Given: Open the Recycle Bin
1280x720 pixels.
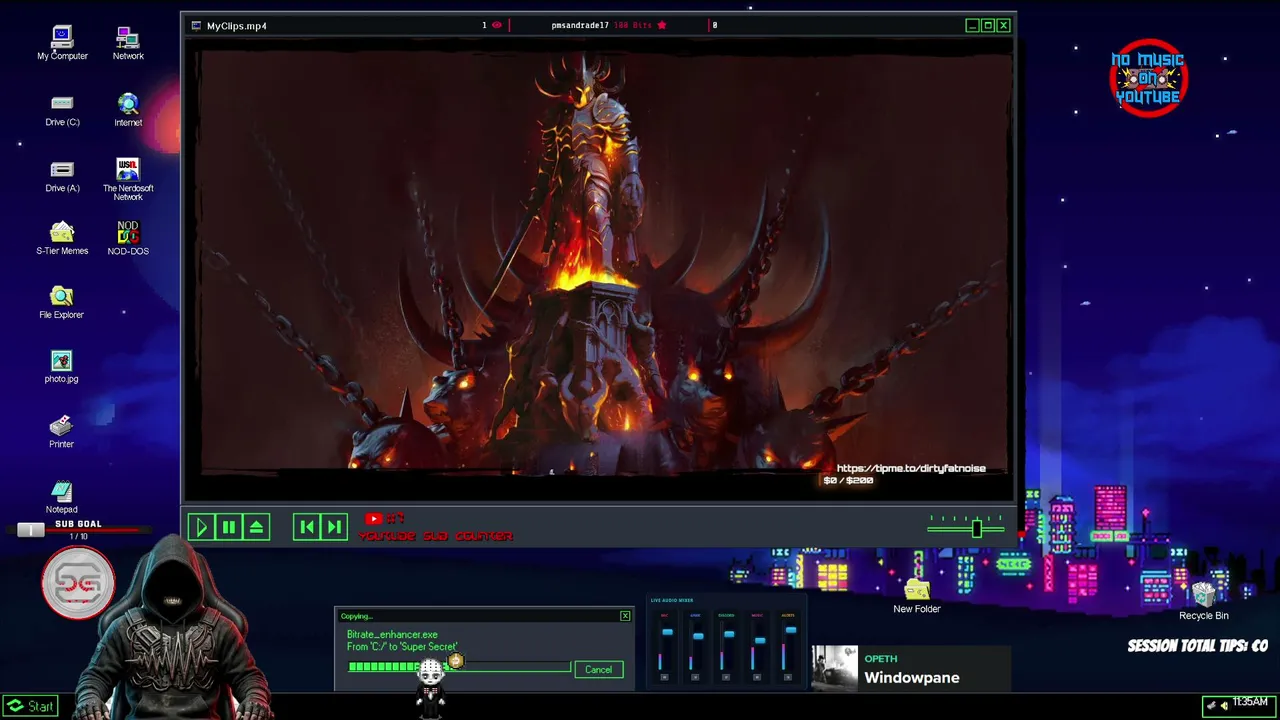Looking at the screenshot, I should (x=1203, y=603).
